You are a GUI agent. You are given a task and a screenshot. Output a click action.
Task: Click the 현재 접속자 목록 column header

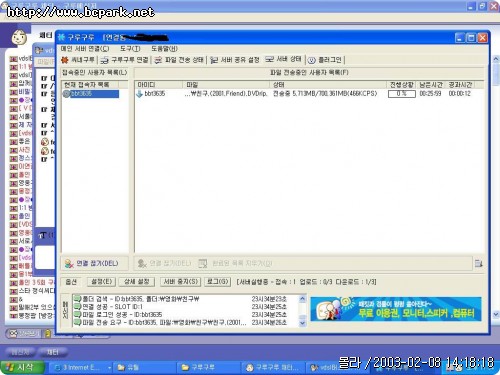click(x=90, y=84)
